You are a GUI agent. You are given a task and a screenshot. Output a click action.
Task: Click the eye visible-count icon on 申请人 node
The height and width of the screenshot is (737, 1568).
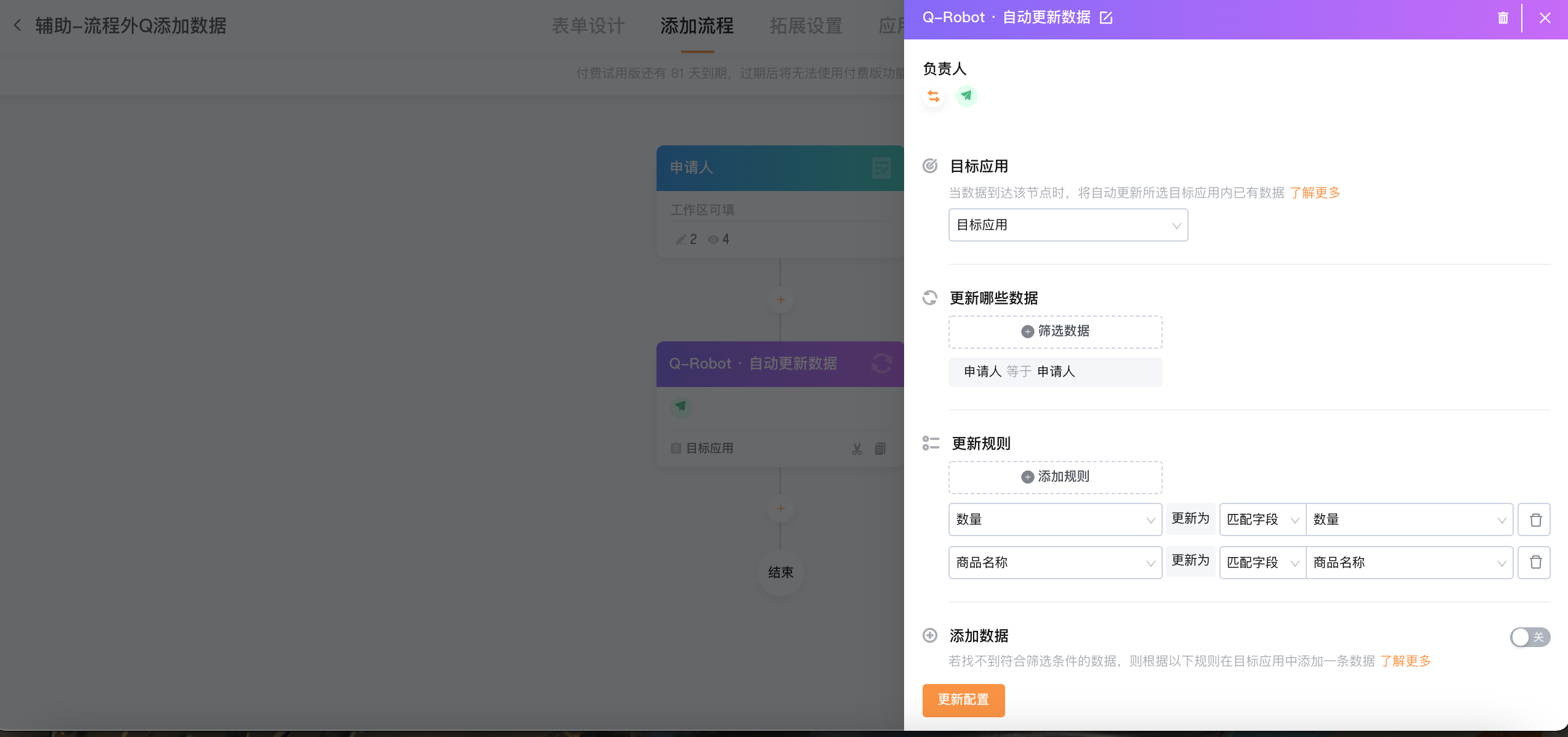(x=713, y=239)
